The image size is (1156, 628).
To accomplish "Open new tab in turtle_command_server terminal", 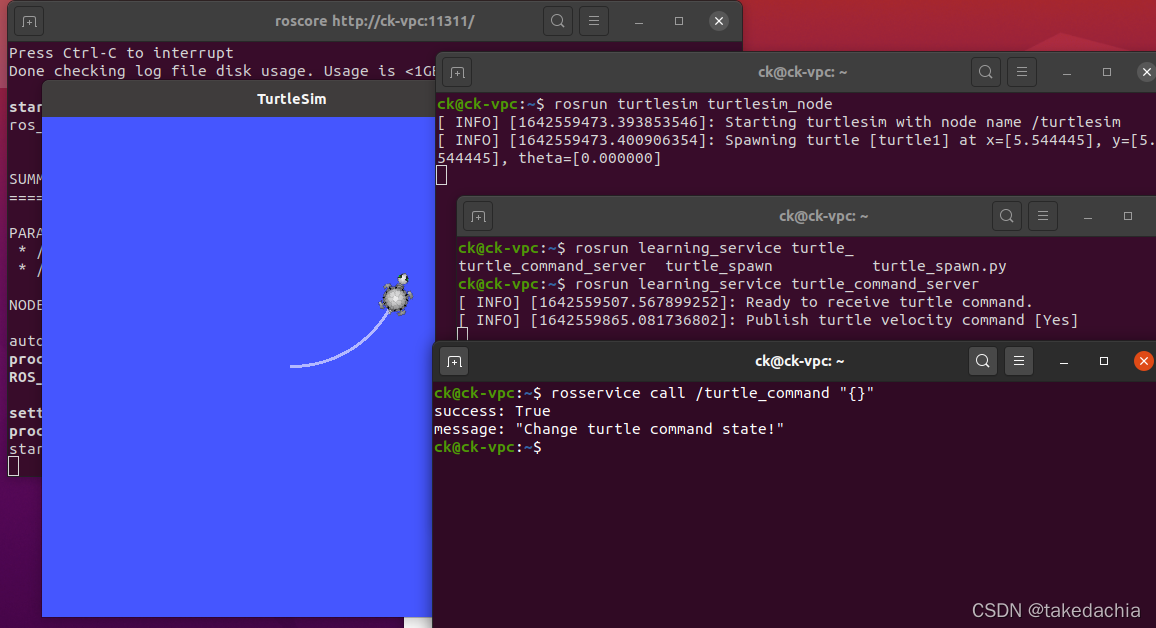I will pyautogui.click(x=478, y=217).
